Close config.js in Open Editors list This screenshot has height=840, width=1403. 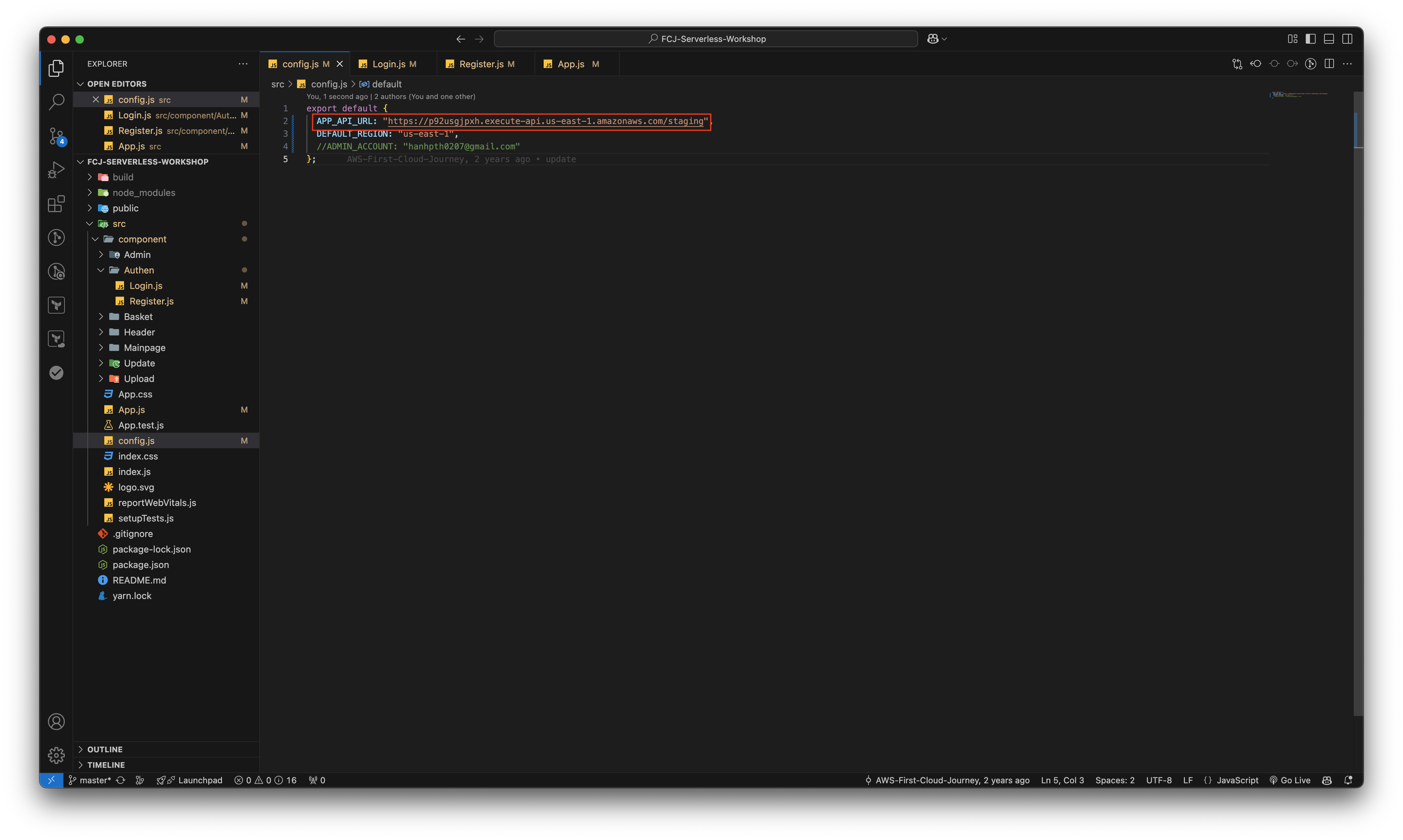95,100
